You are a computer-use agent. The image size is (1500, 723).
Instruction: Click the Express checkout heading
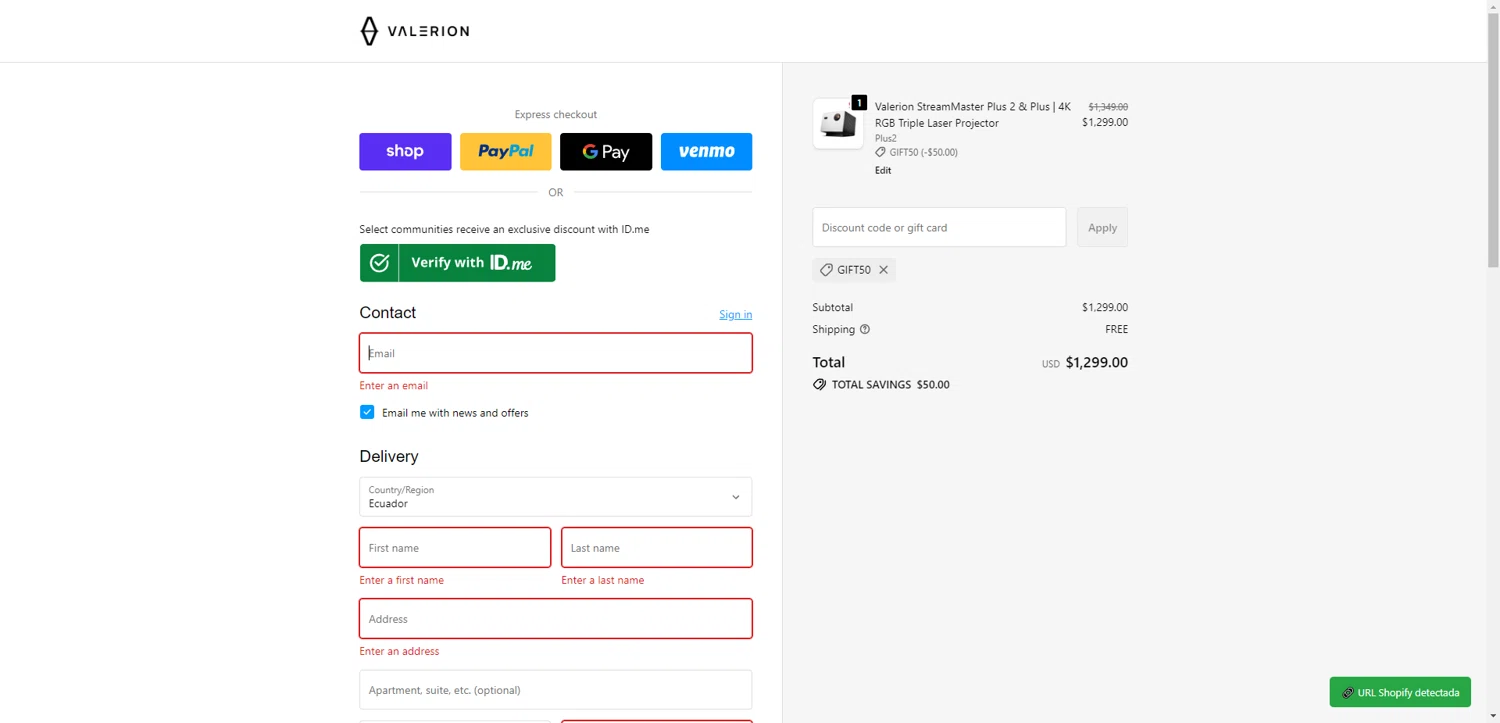556,115
